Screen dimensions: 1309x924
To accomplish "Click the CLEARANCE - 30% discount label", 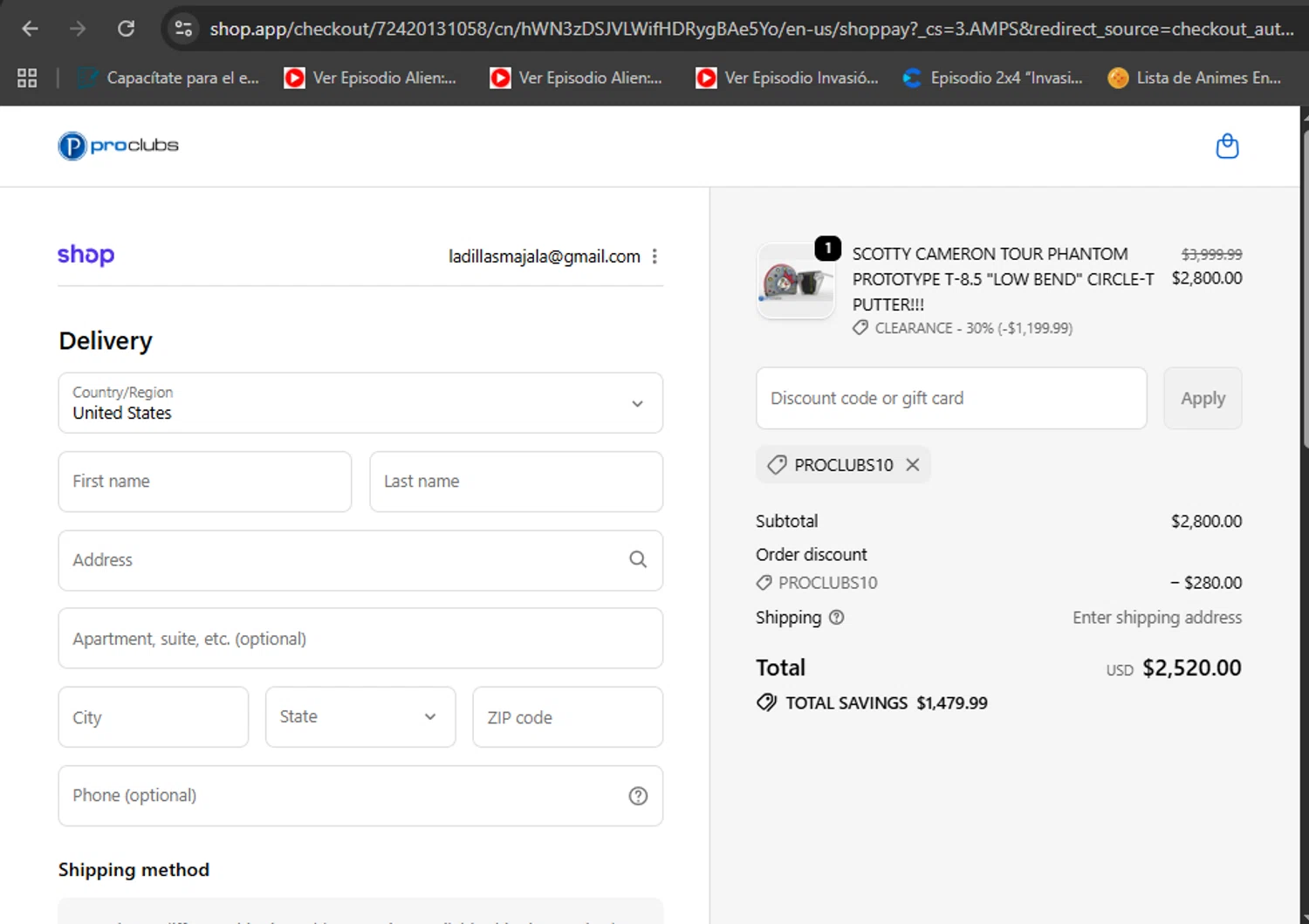I will (x=963, y=328).
